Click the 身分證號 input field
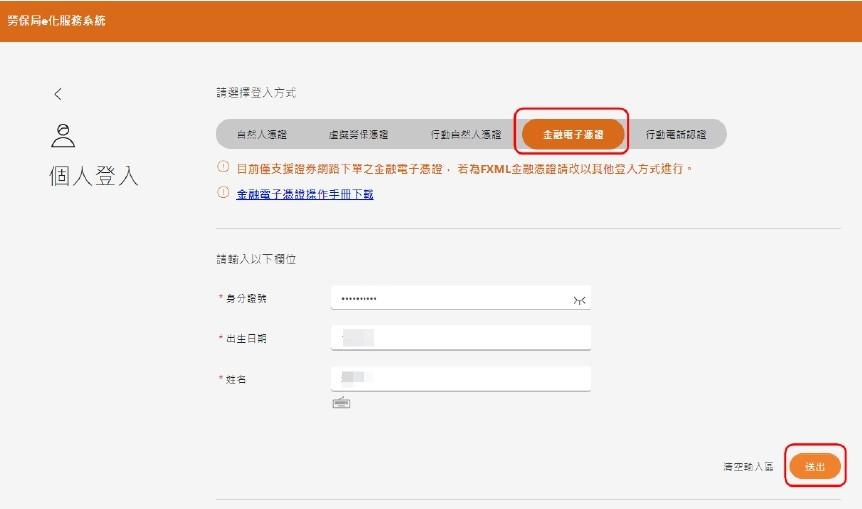This screenshot has width=862, height=509. 461,297
